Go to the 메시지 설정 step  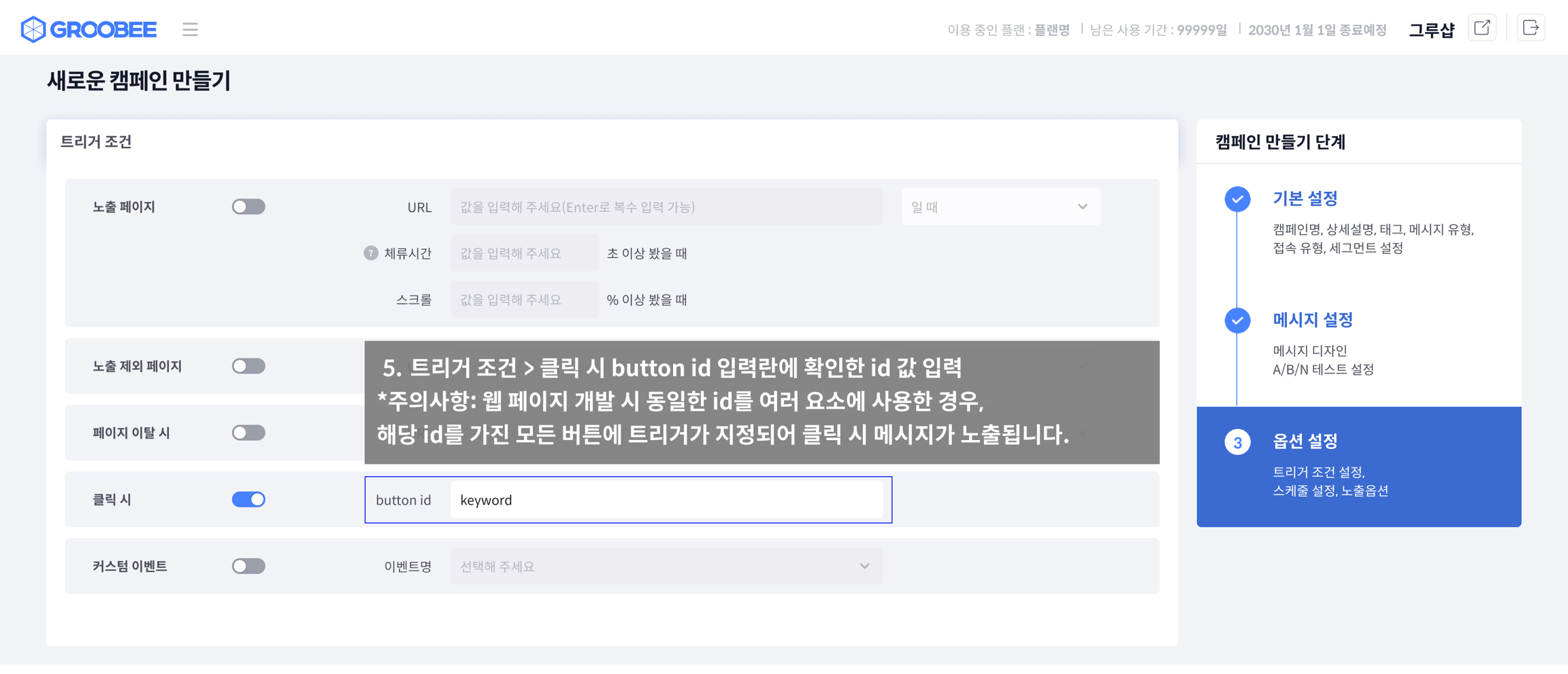1312,320
